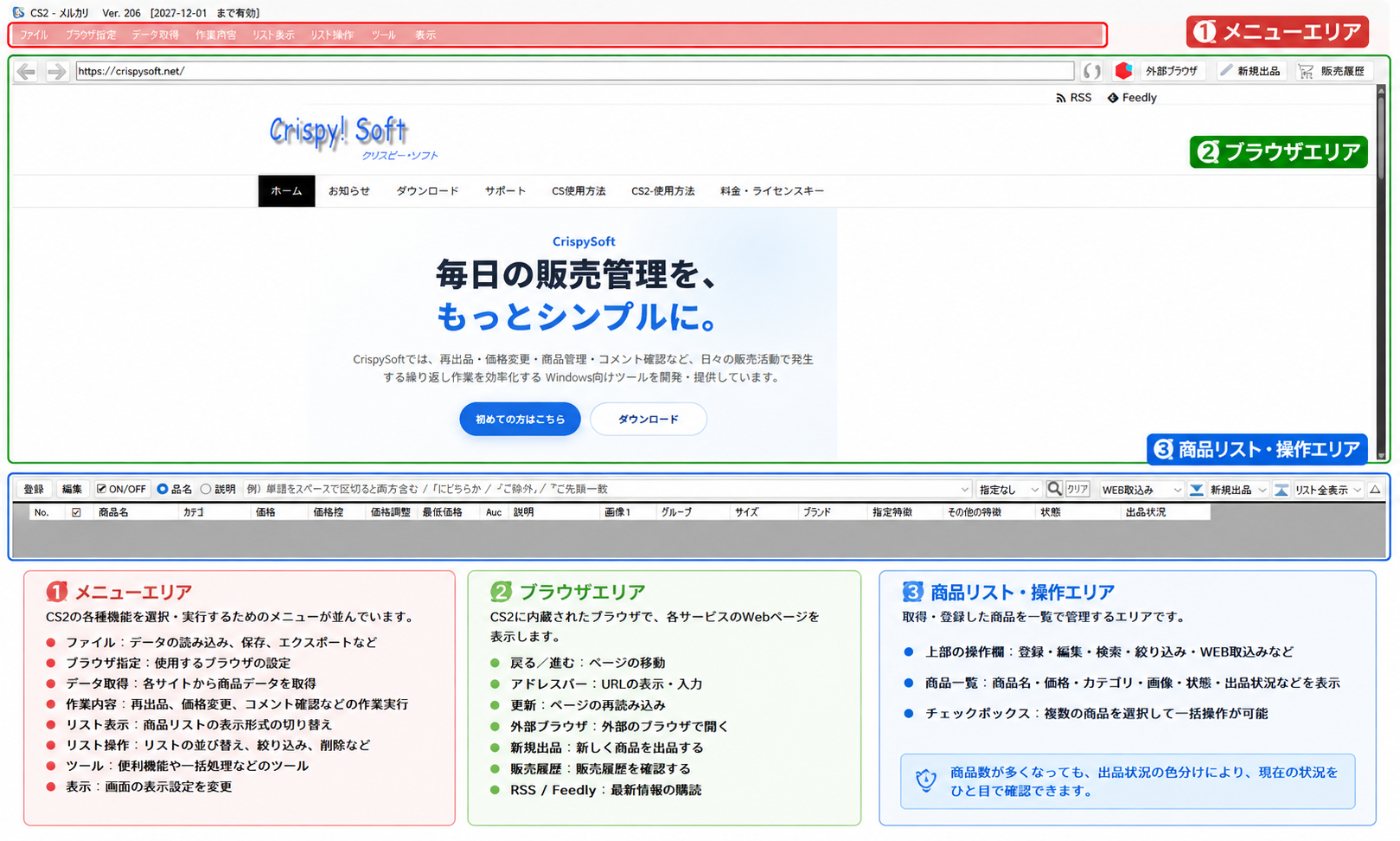Go forward with the browser forward arrow
Image resolution: width=1400 pixels, height=841 pixels.
pyautogui.click(x=56, y=71)
